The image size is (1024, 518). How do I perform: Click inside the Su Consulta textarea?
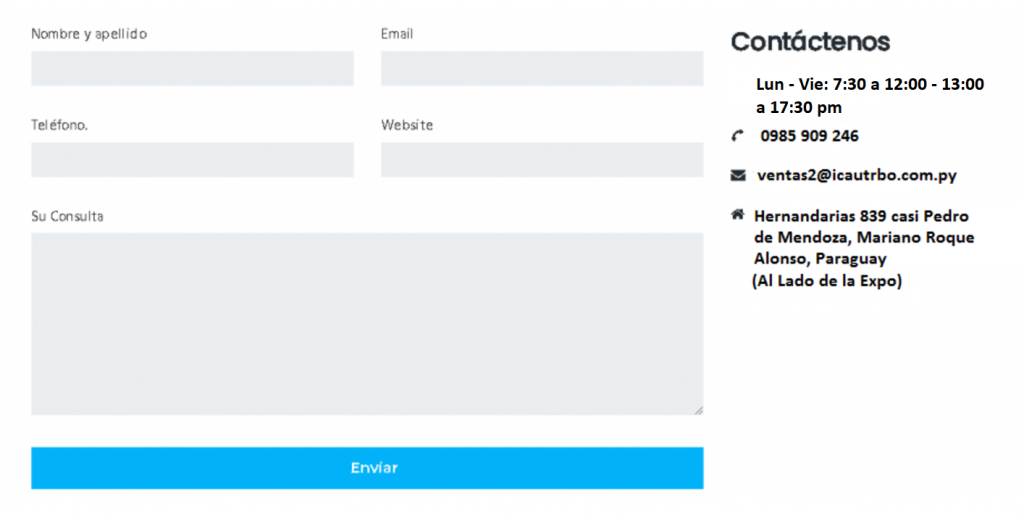tap(367, 324)
